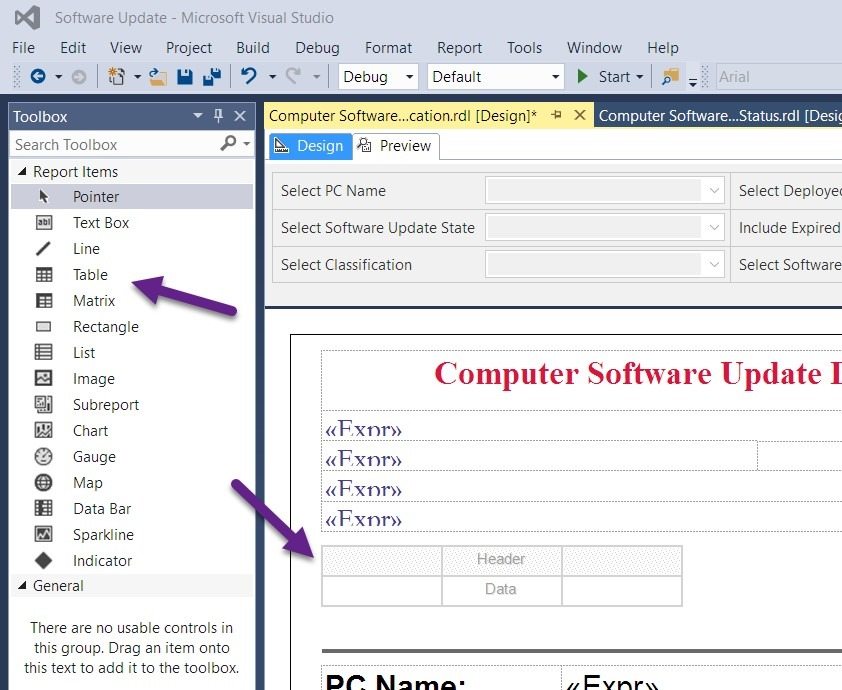842x690 pixels.
Task: Close the Toolbox panel
Action: [240, 115]
